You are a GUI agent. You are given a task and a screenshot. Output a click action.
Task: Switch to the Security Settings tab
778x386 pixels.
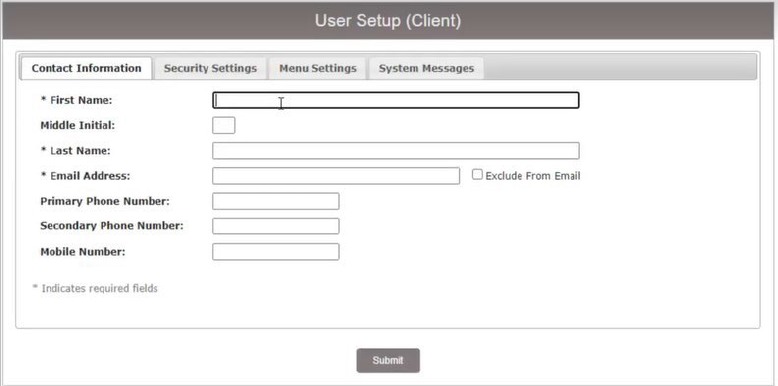(x=210, y=68)
